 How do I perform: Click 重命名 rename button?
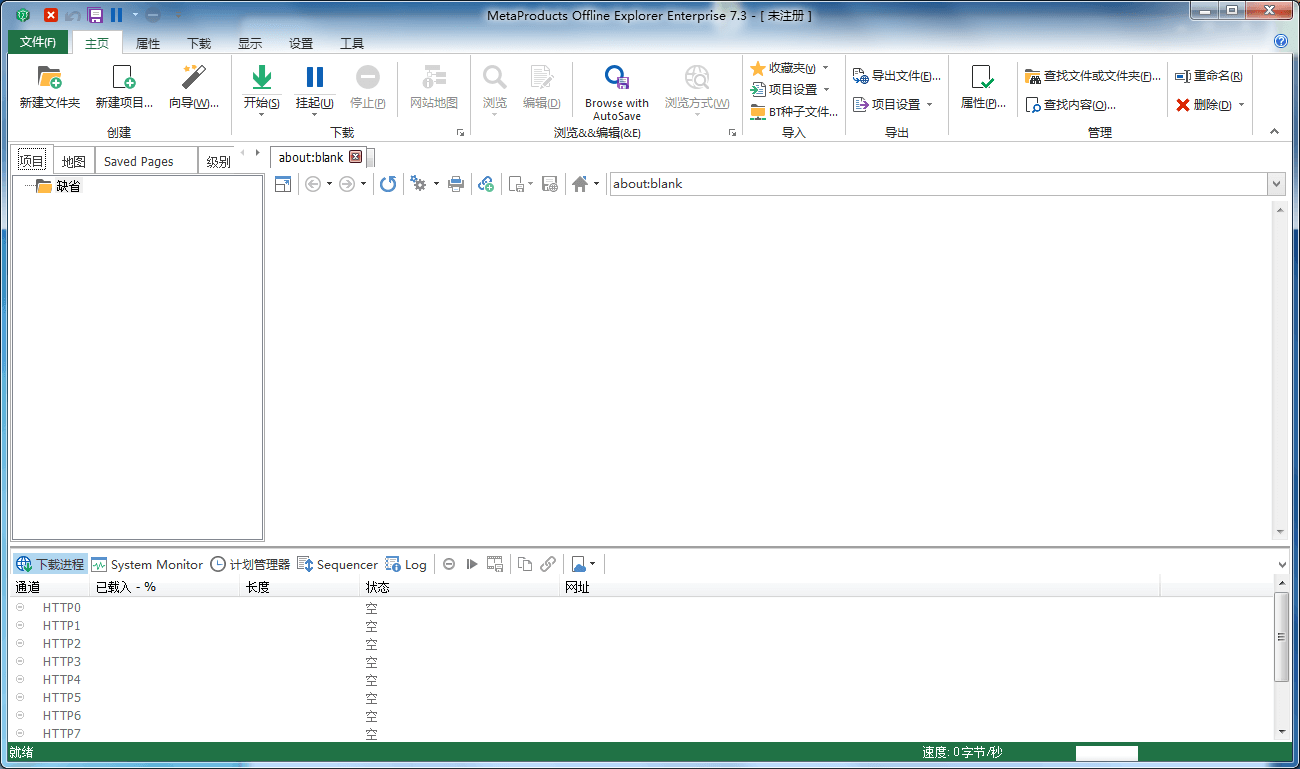coord(1208,76)
